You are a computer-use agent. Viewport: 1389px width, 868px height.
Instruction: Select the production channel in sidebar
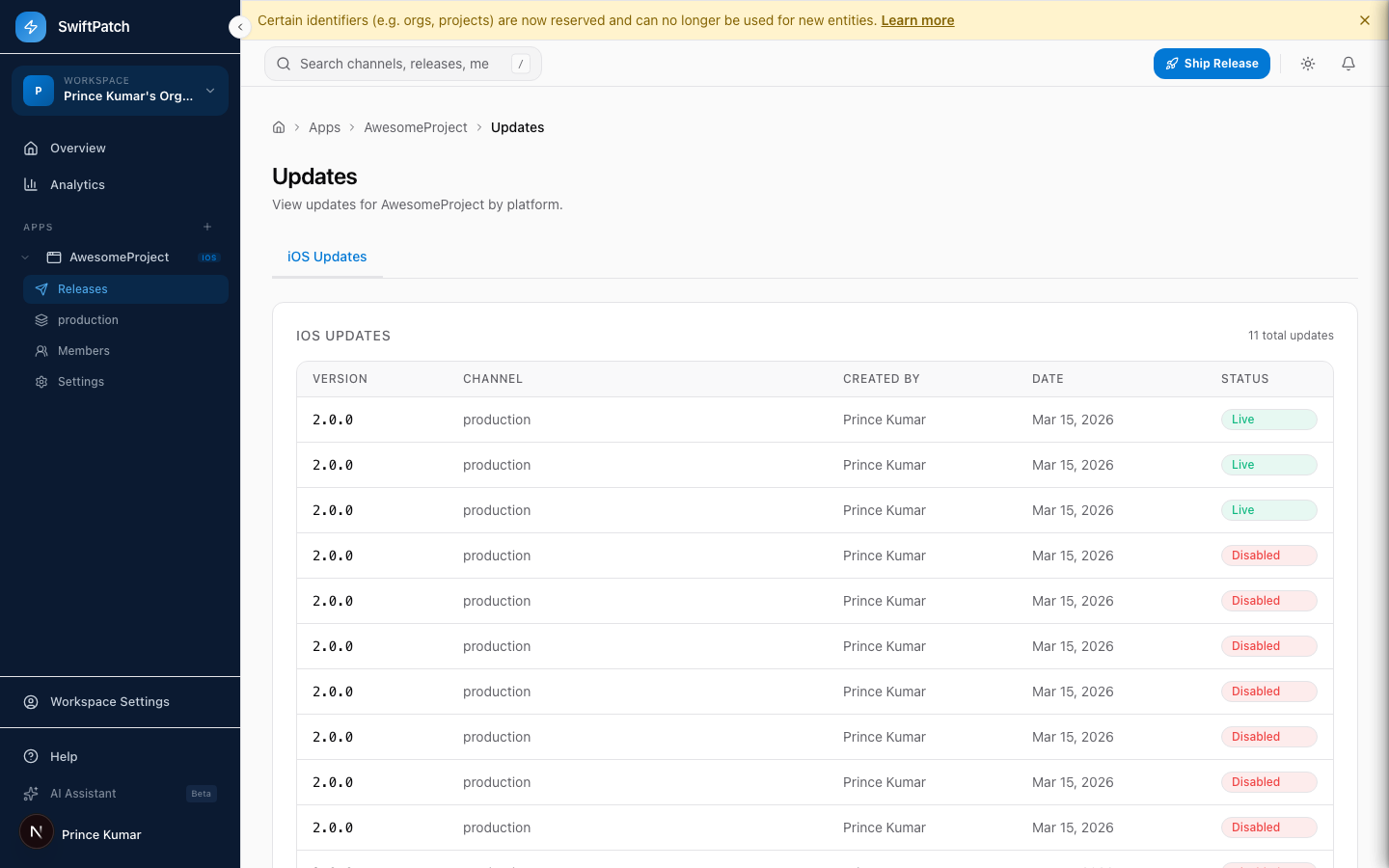pyautogui.click(x=89, y=319)
